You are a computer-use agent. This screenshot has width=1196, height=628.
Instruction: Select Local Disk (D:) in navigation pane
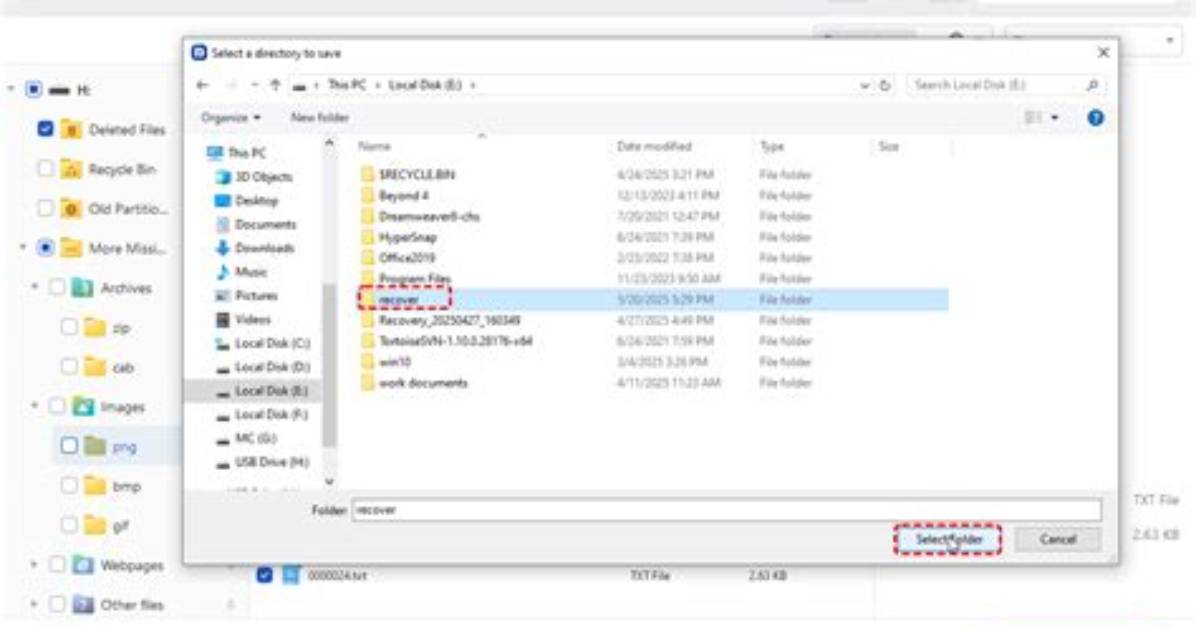[x=263, y=367]
